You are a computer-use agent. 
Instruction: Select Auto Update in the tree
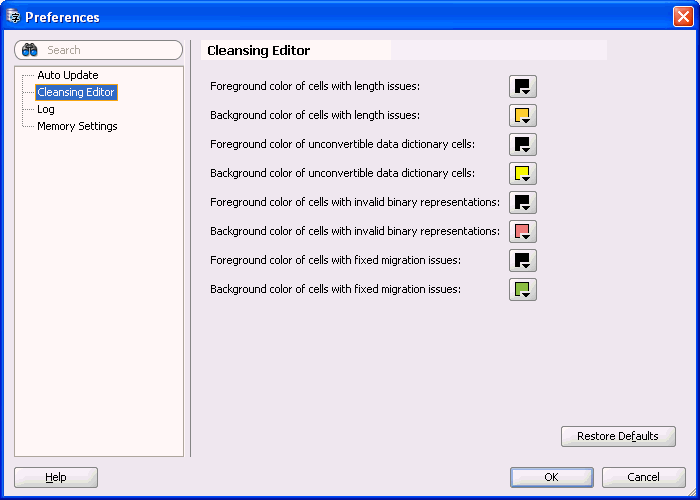click(67, 75)
